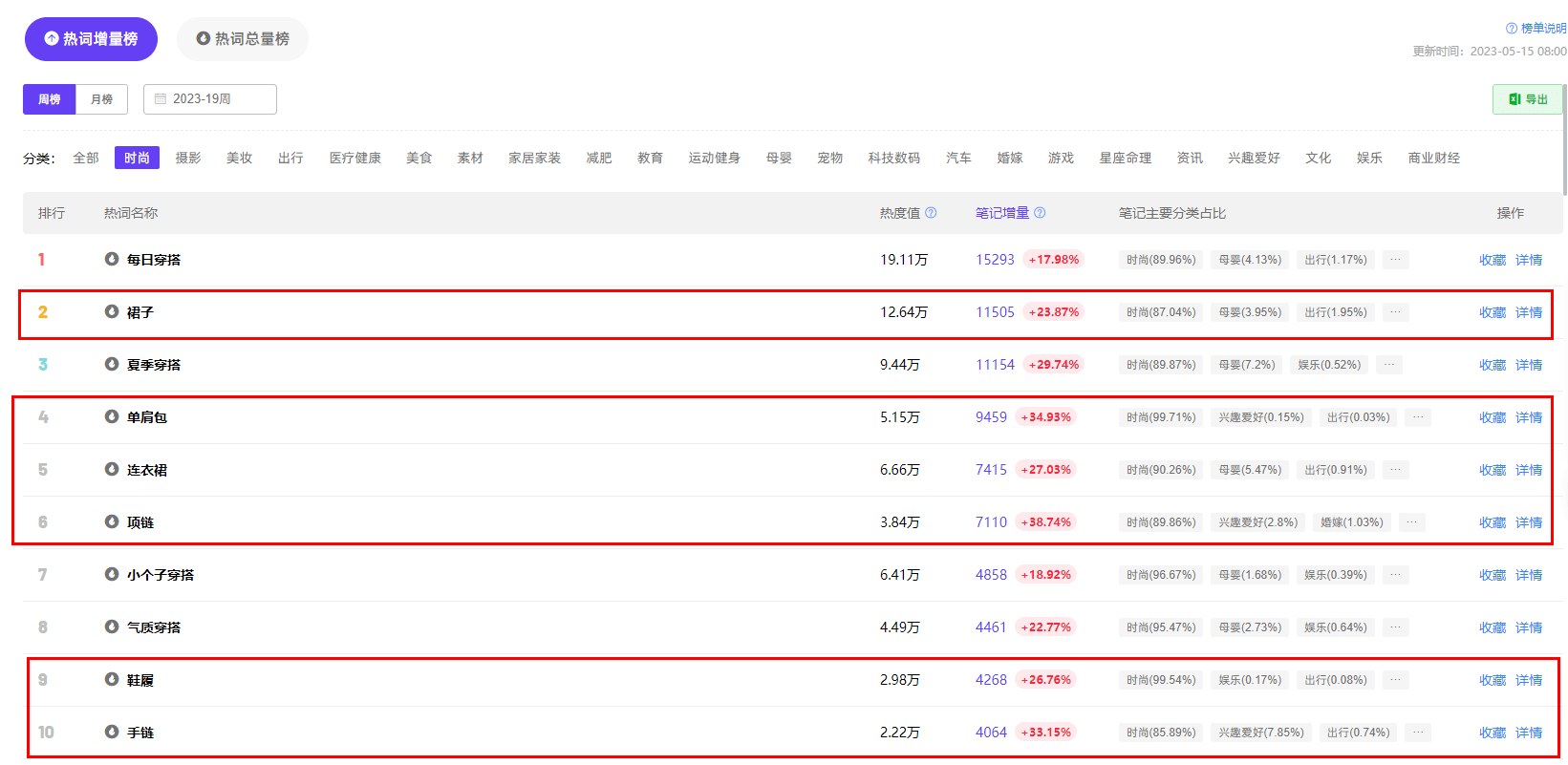Click the 时尚(89.96%) tag in 每日穿搭 row

coord(1161,260)
